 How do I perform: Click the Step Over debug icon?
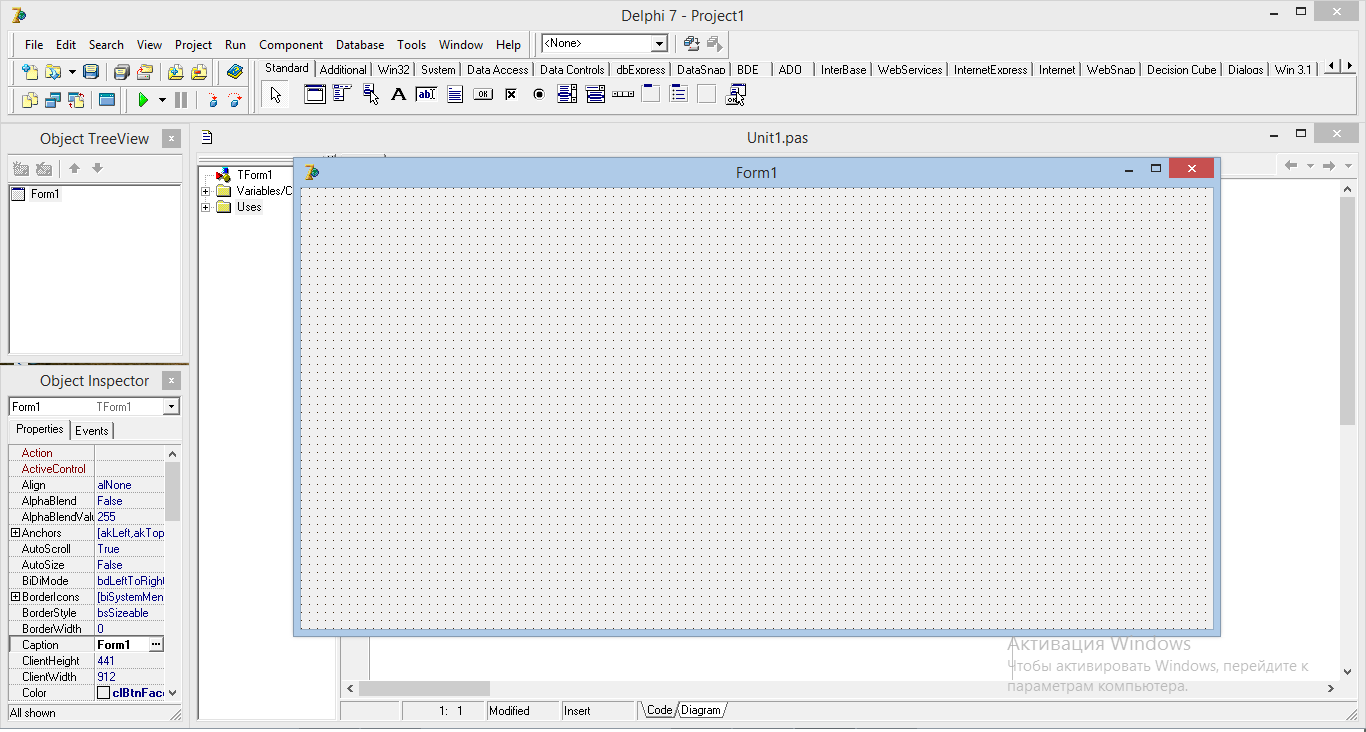[235, 100]
